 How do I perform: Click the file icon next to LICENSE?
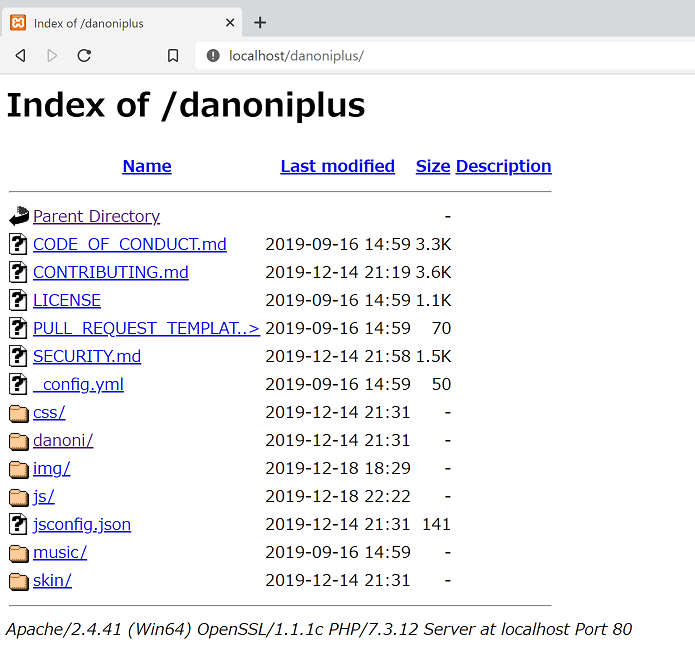click(18, 300)
